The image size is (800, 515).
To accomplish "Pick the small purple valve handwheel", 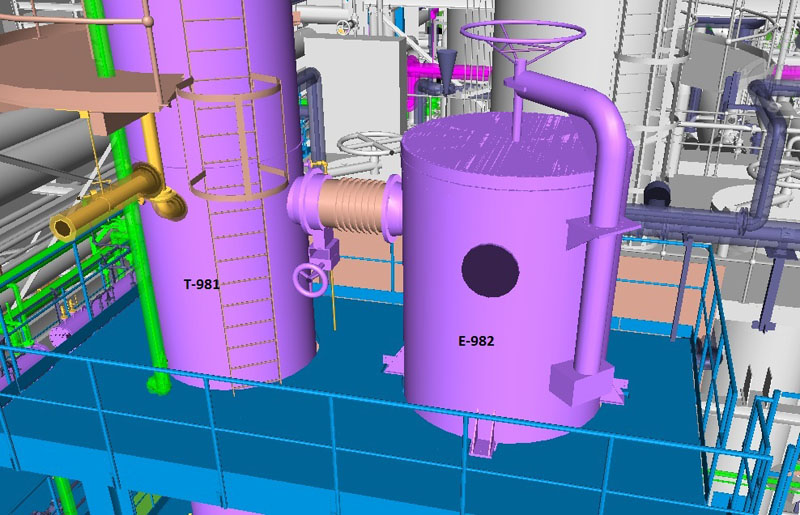I will [x=310, y=280].
